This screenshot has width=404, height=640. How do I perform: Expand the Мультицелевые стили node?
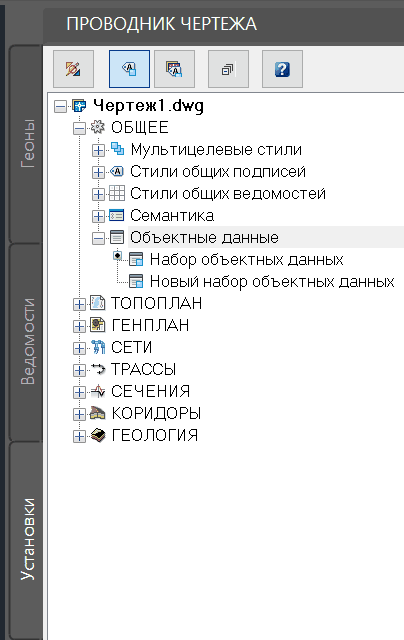point(98,151)
